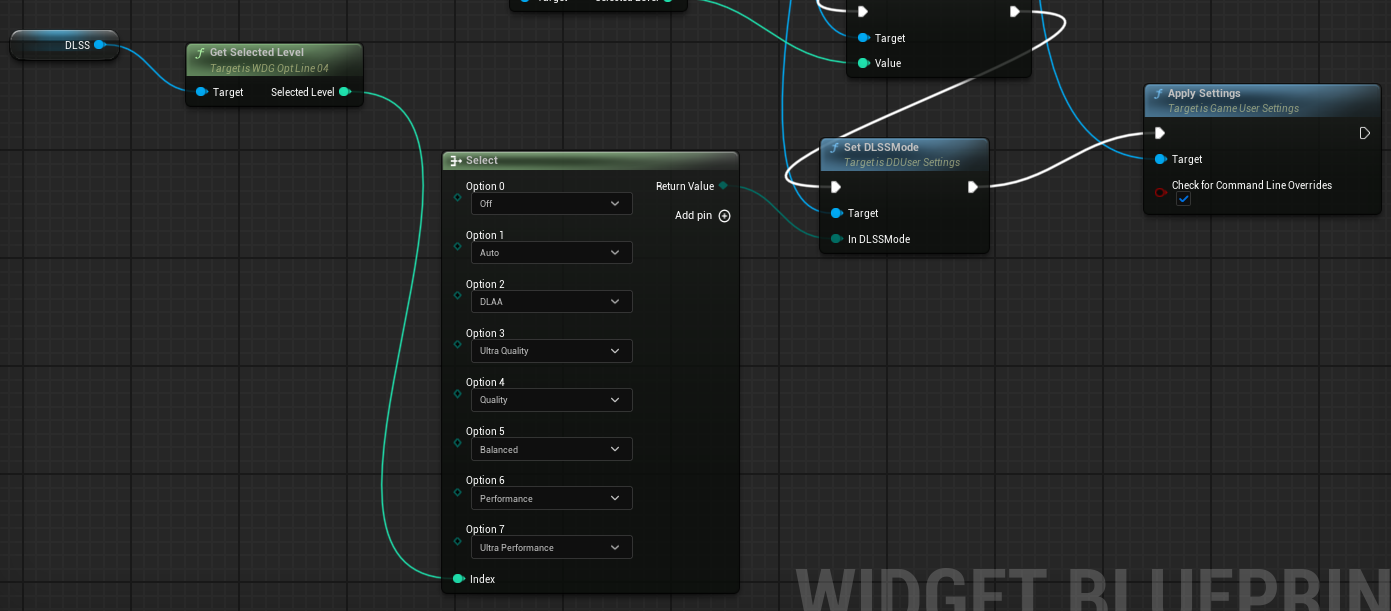Click Apply Settings execution output pin

pos(1365,133)
